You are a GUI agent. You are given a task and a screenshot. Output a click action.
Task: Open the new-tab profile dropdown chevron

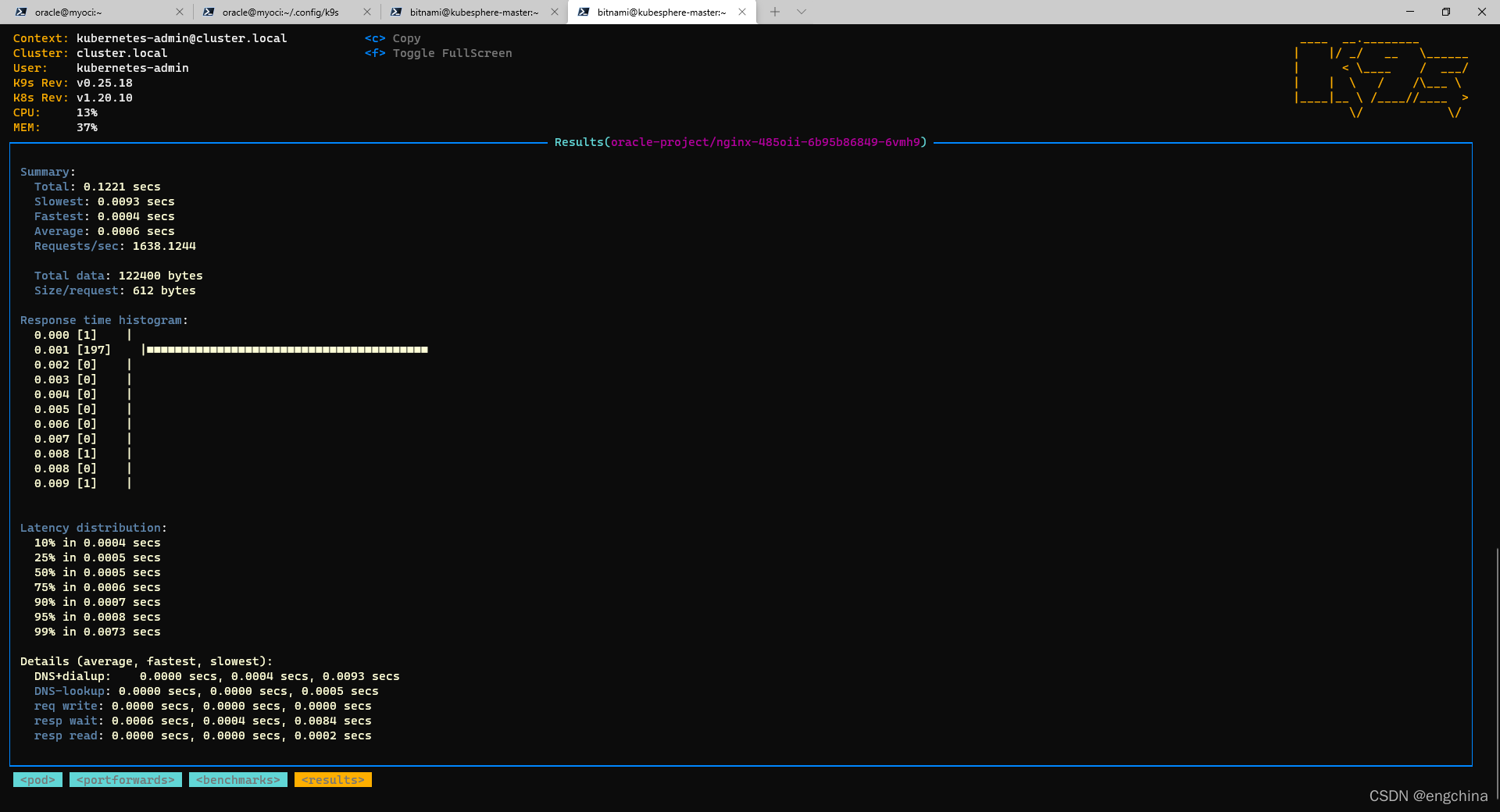(802, 12)
